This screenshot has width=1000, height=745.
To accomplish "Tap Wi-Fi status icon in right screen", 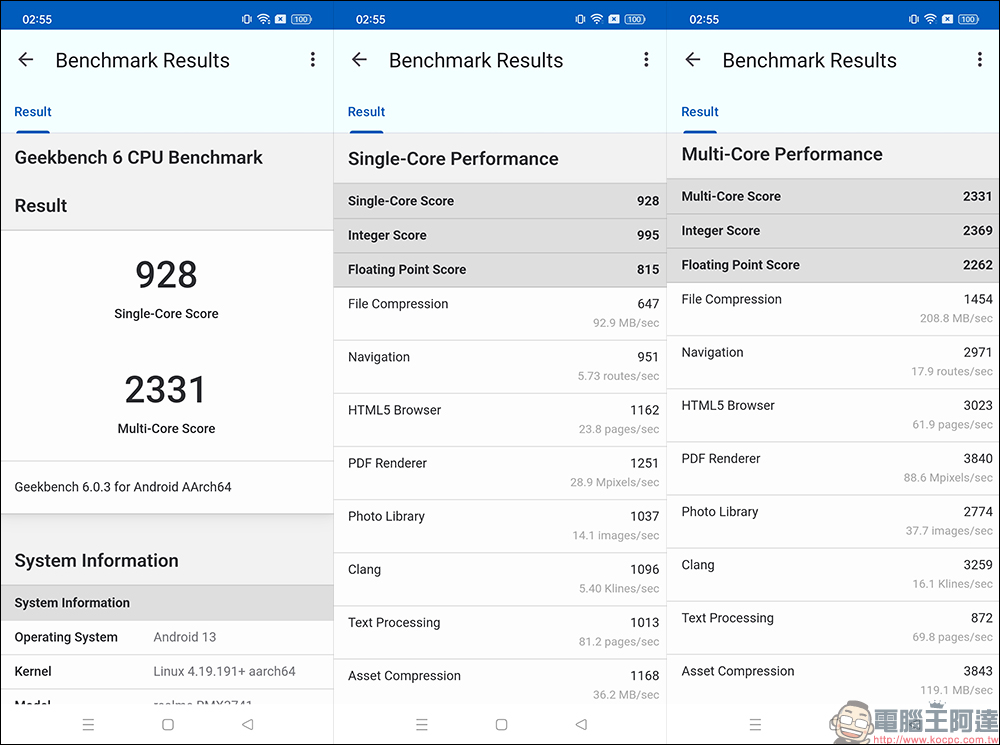I will 930,19.
